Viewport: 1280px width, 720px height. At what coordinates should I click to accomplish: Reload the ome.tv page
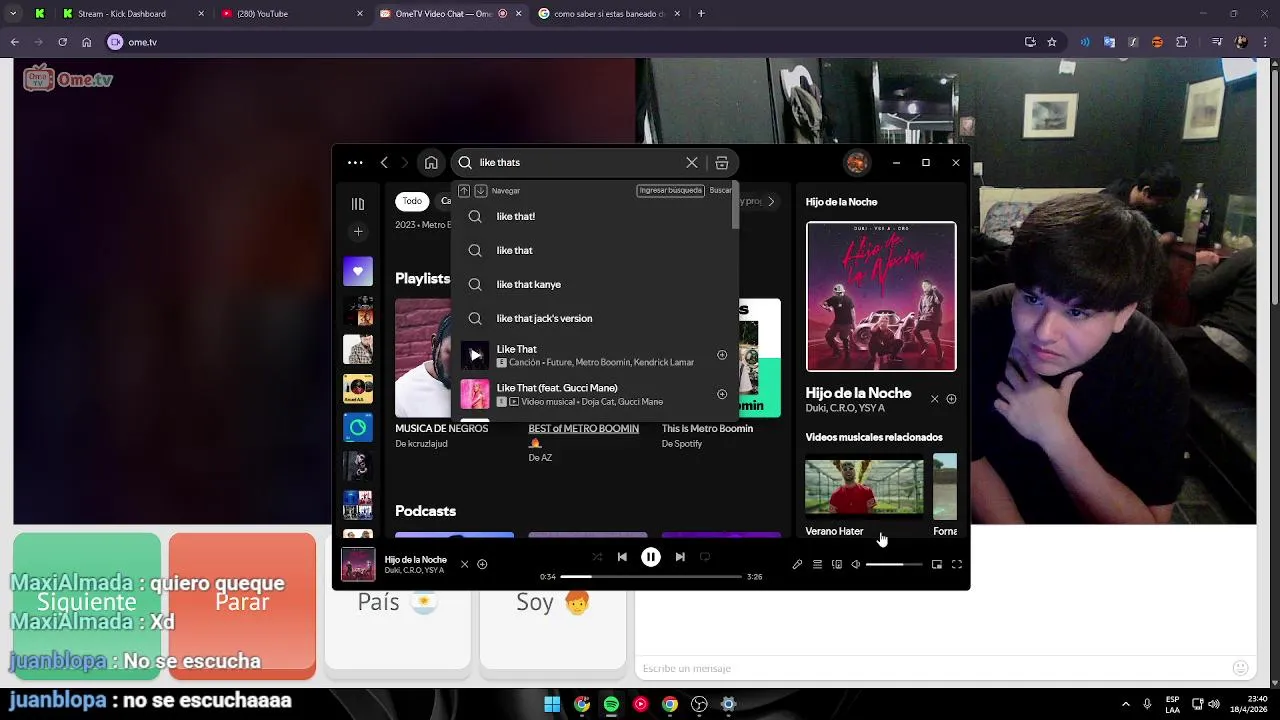[x=62, y=42]
